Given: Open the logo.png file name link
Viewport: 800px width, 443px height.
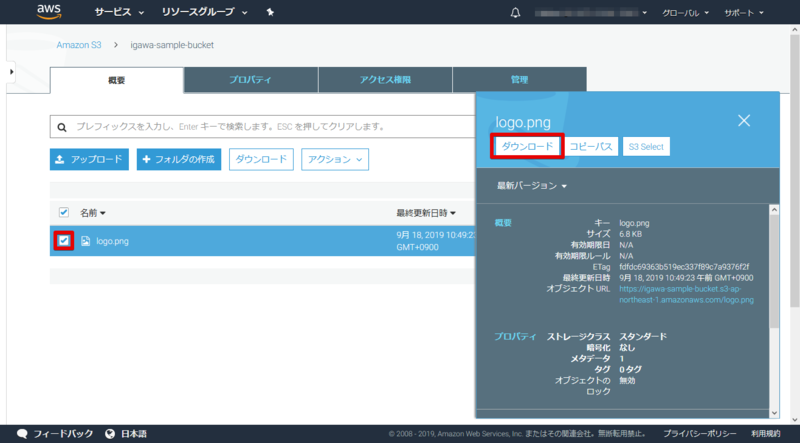Looking at the screenshot, I should pyautogui.click(x=112, y=241).
